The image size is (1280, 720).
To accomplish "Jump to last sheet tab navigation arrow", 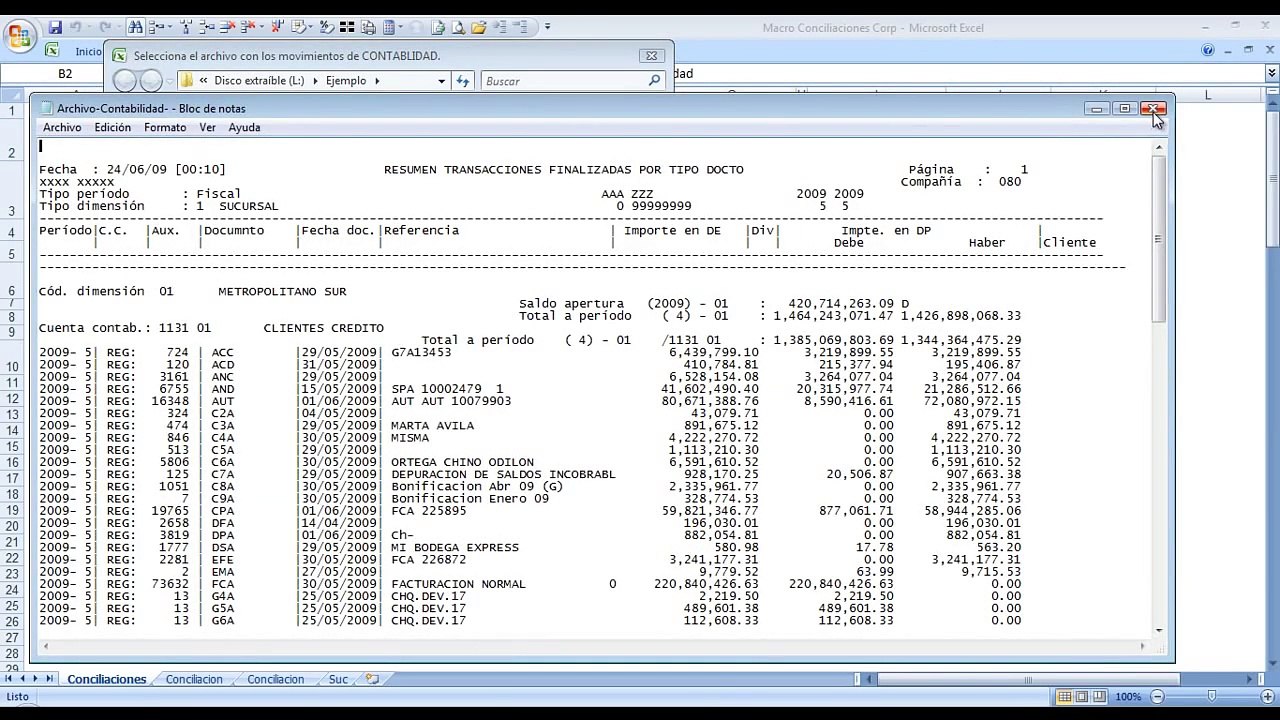I will 48,679.
